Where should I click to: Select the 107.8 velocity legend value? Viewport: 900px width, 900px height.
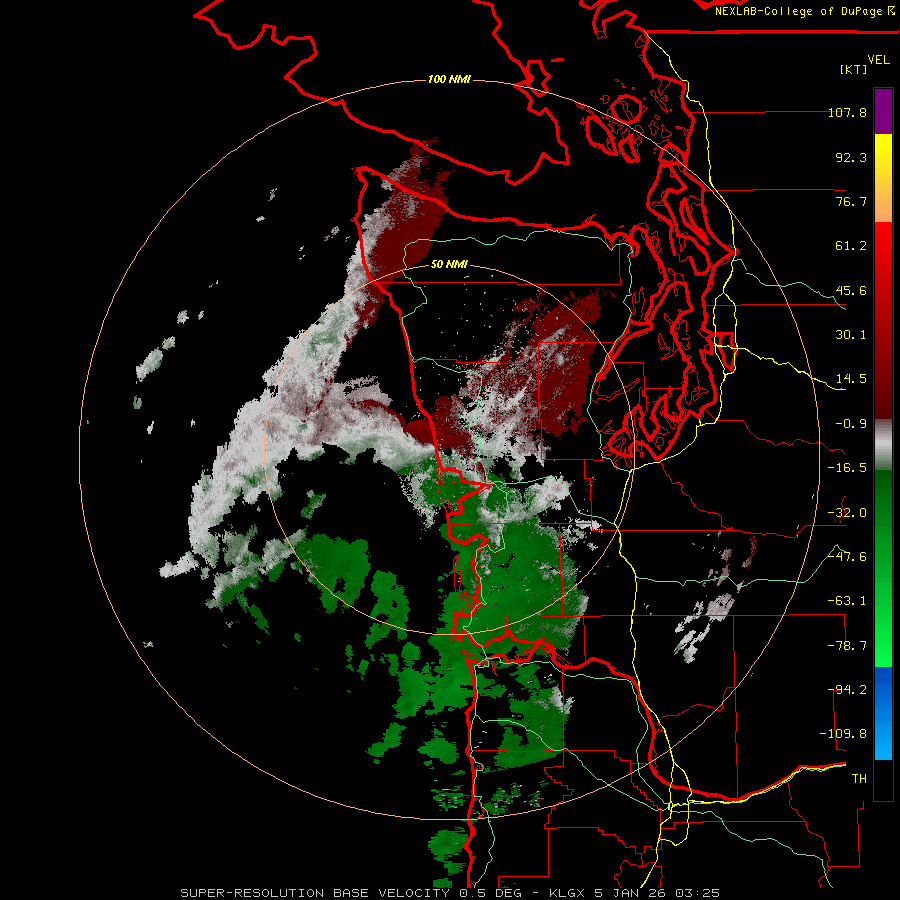pyautogui.click(x=847, y=112)
